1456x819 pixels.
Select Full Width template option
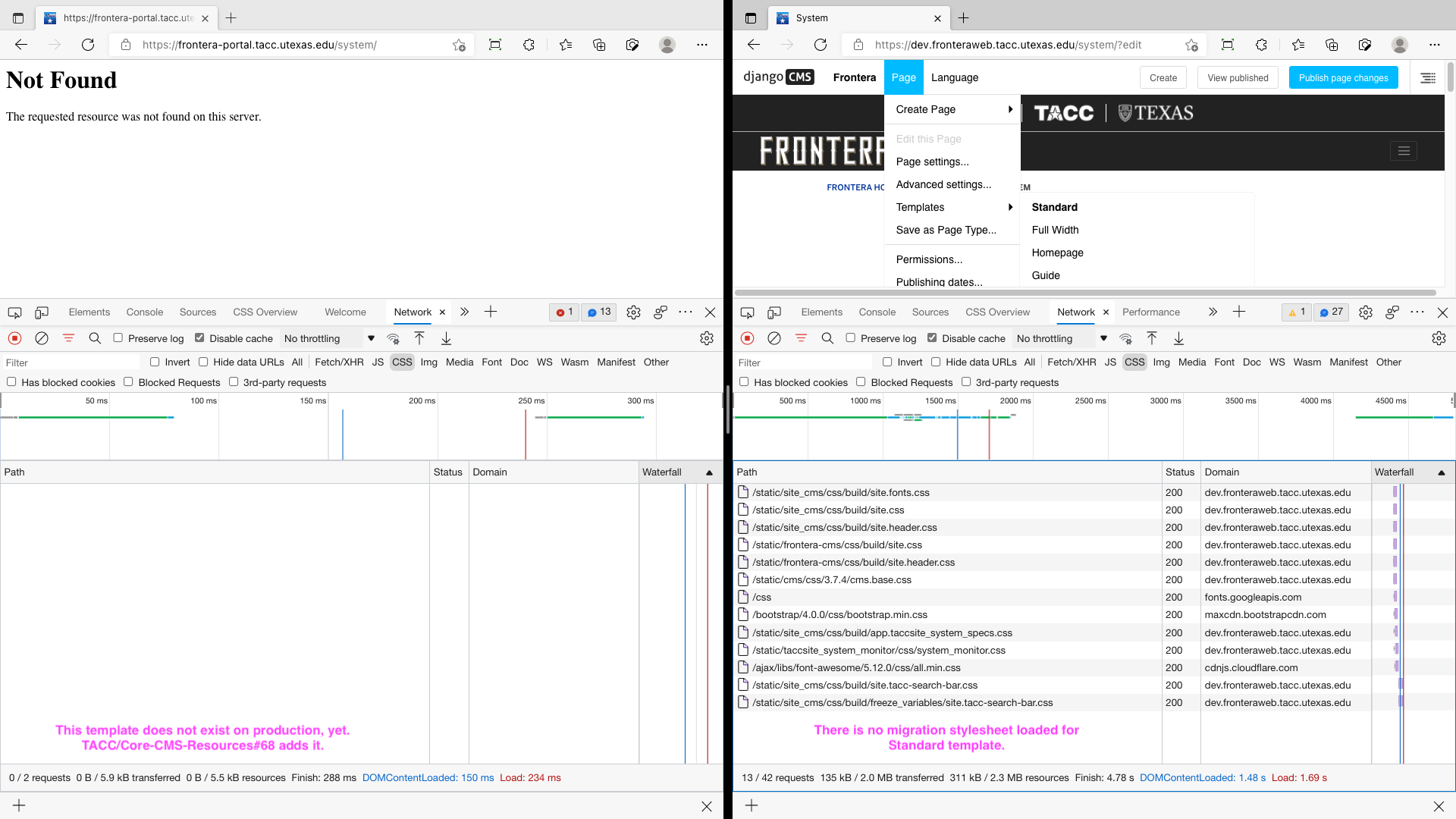click(x=1055, y=230)
